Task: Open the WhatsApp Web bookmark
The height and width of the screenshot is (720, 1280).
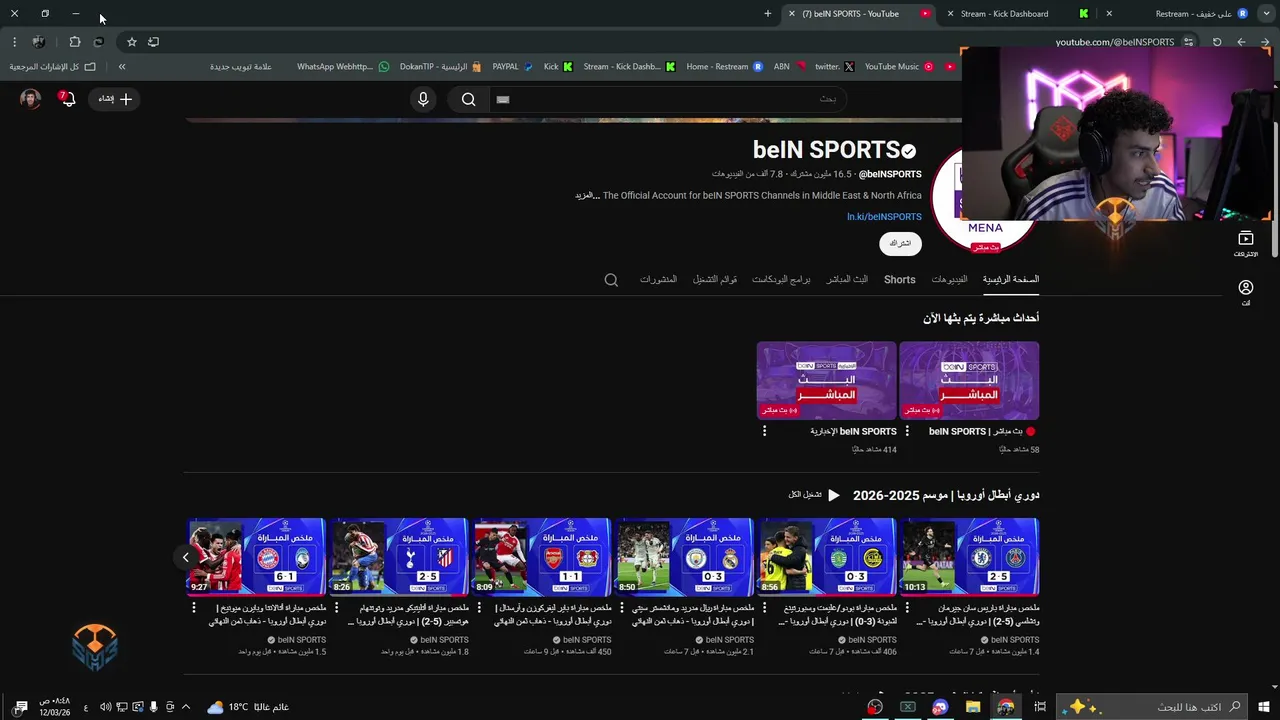Action: click(x=342, y=67)
